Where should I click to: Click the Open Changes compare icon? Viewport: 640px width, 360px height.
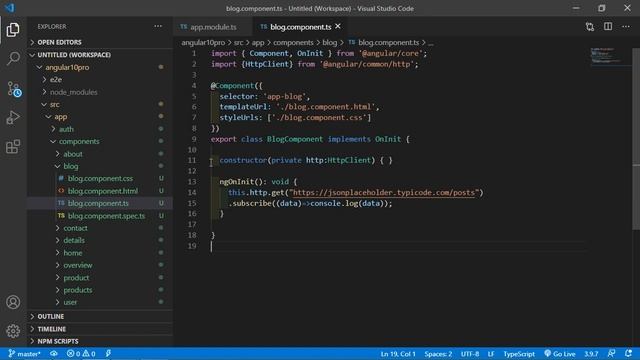(589, 27)
